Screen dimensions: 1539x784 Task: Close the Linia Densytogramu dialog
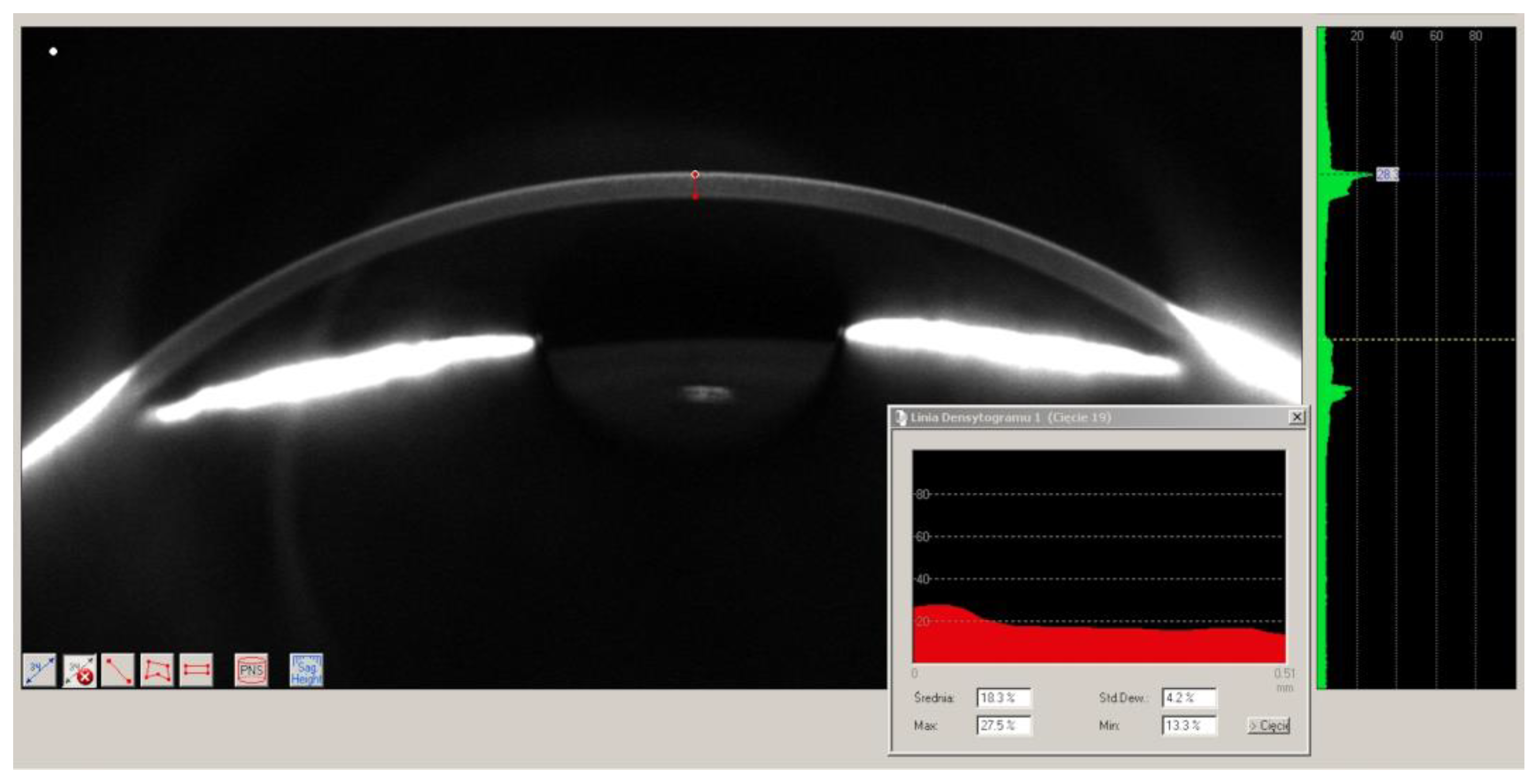pos(1297,417)
